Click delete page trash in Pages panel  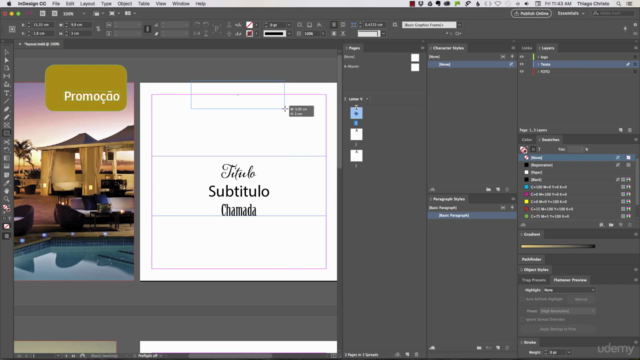pos(416,355)
